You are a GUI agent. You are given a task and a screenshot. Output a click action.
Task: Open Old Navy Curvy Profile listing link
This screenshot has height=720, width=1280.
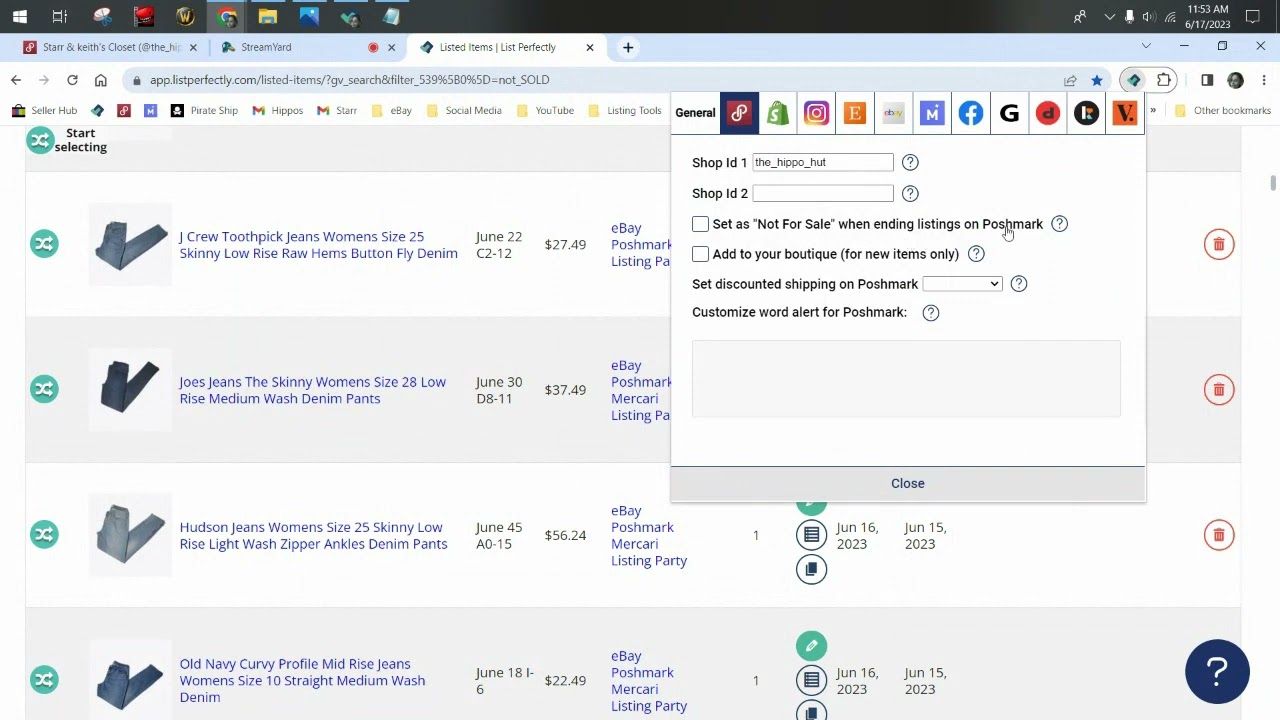302,680
